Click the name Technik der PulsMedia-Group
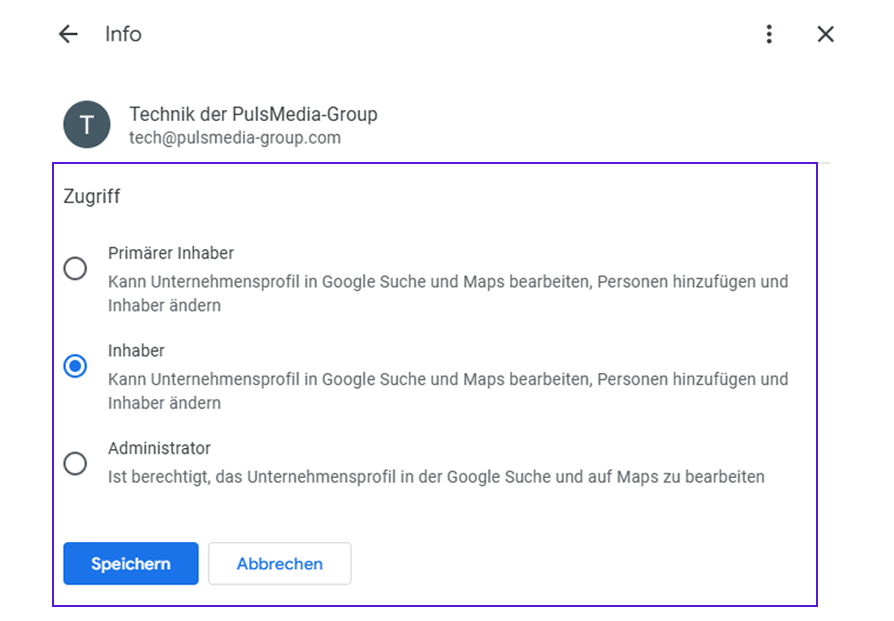The width and height of the screenshot is (894, 621). (253, 114)
